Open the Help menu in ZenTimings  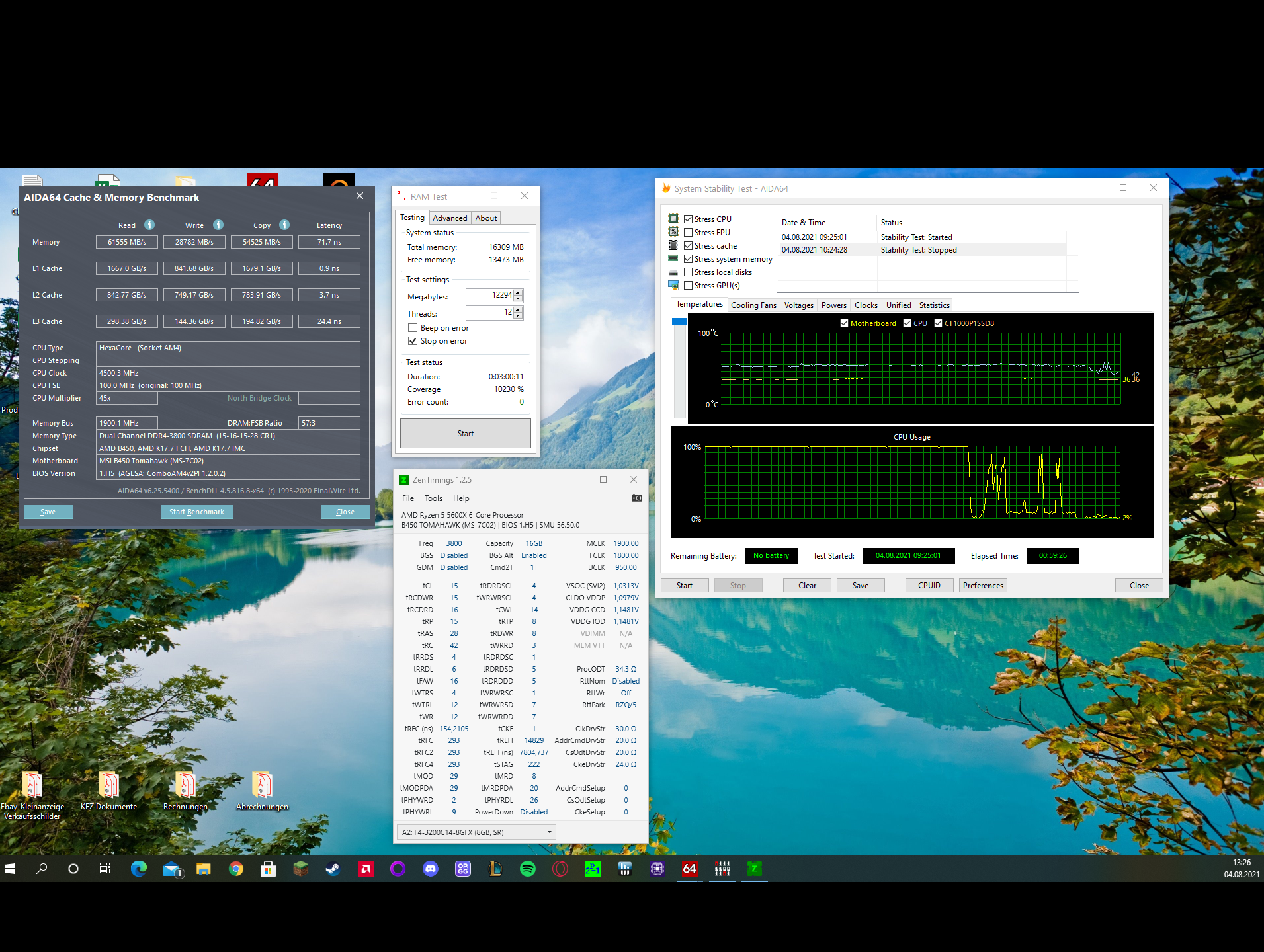(x=461, y=498)
